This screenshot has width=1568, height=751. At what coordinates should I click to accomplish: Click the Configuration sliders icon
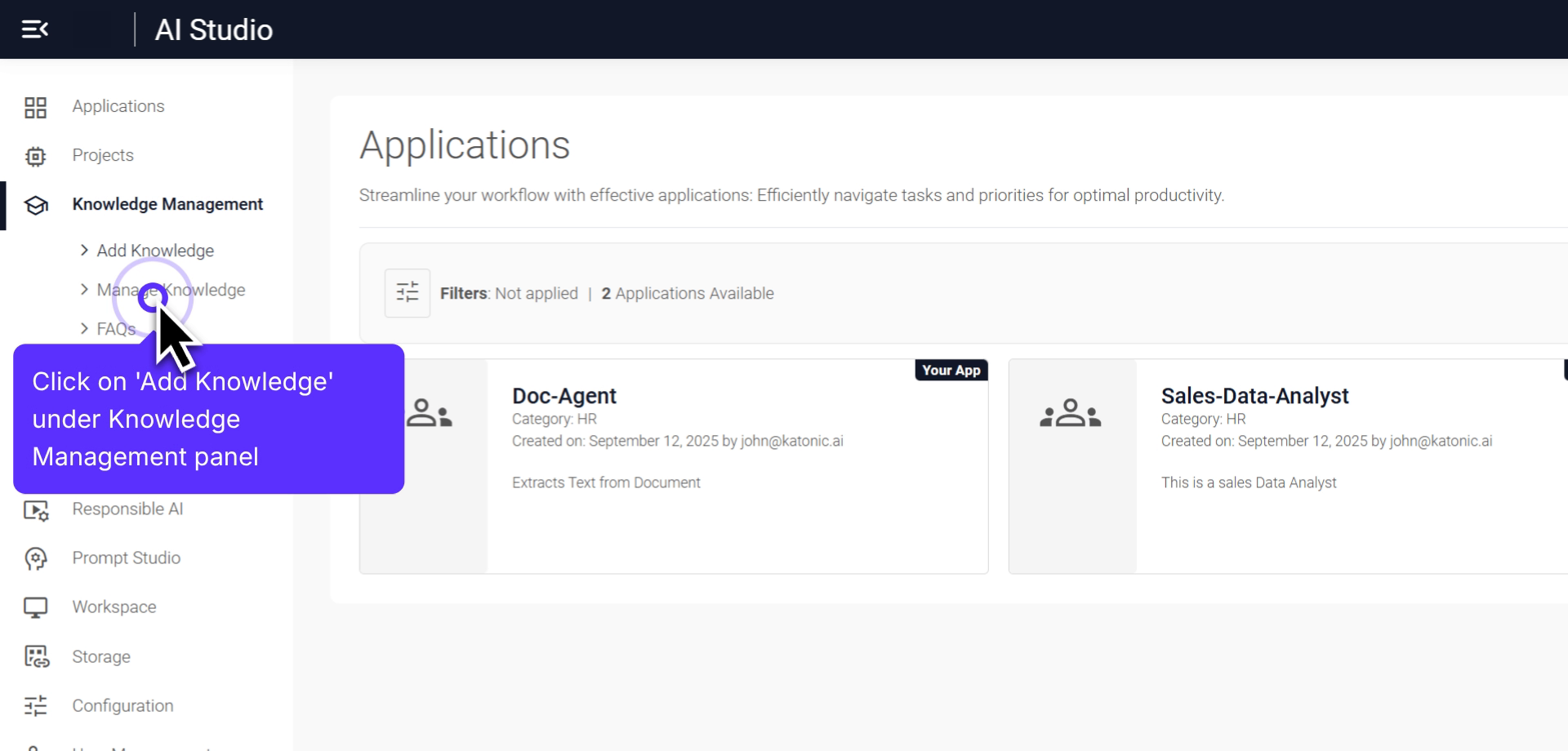(x=35, y=706)
